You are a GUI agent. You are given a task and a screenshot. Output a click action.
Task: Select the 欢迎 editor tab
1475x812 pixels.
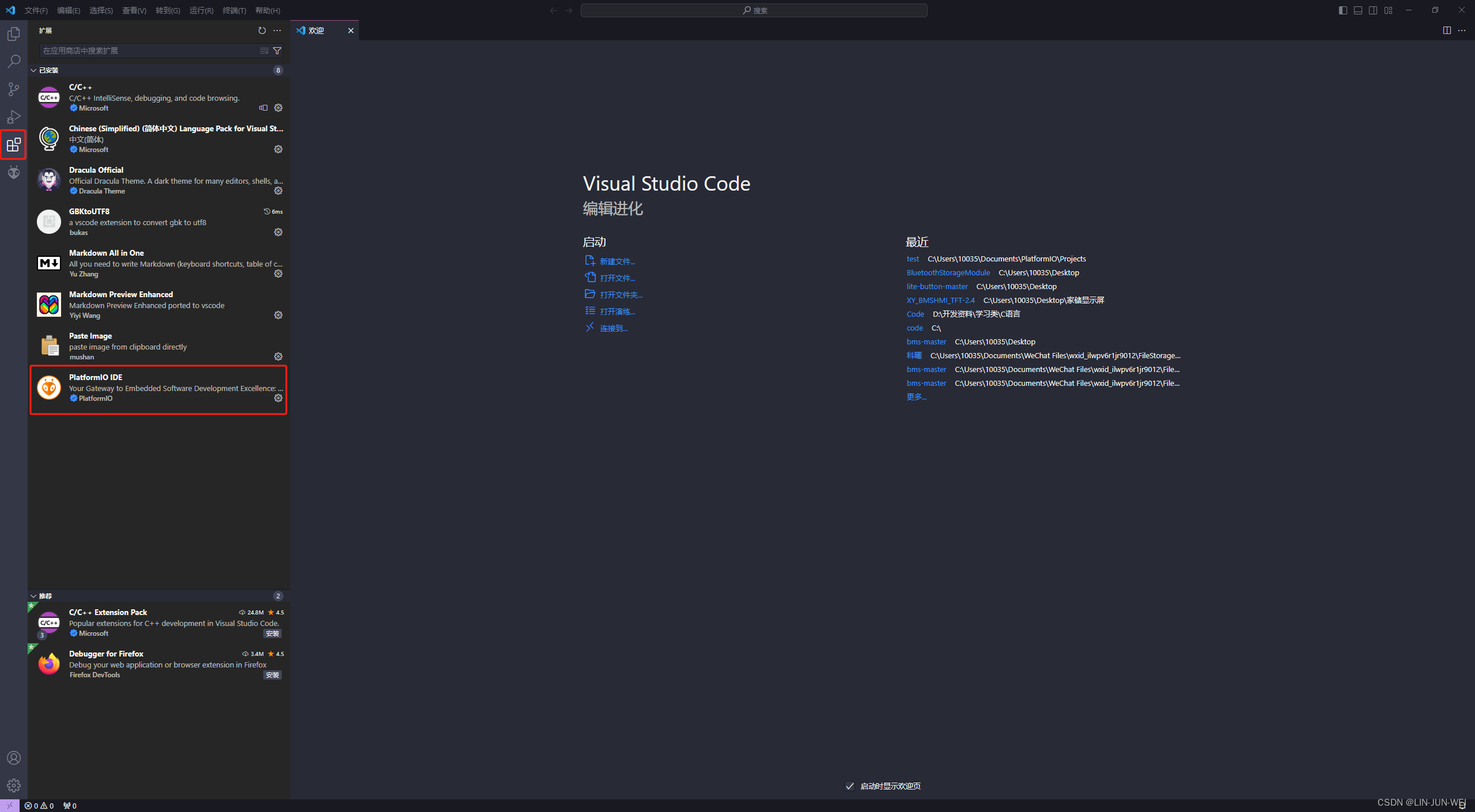click(x=317, y=30)
